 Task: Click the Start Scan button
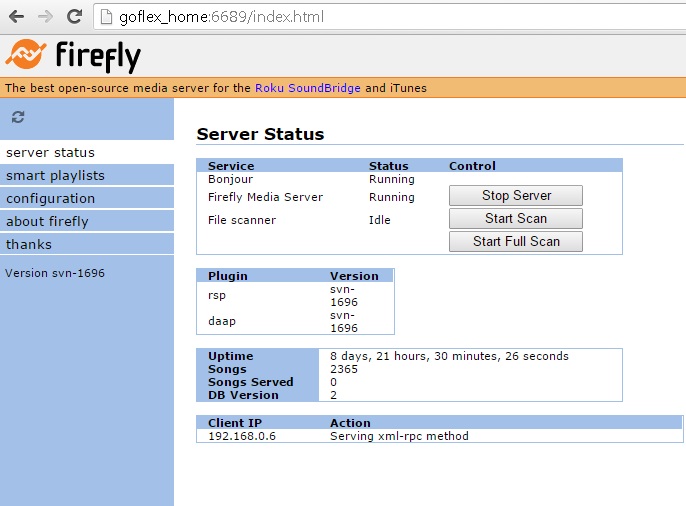516,218
